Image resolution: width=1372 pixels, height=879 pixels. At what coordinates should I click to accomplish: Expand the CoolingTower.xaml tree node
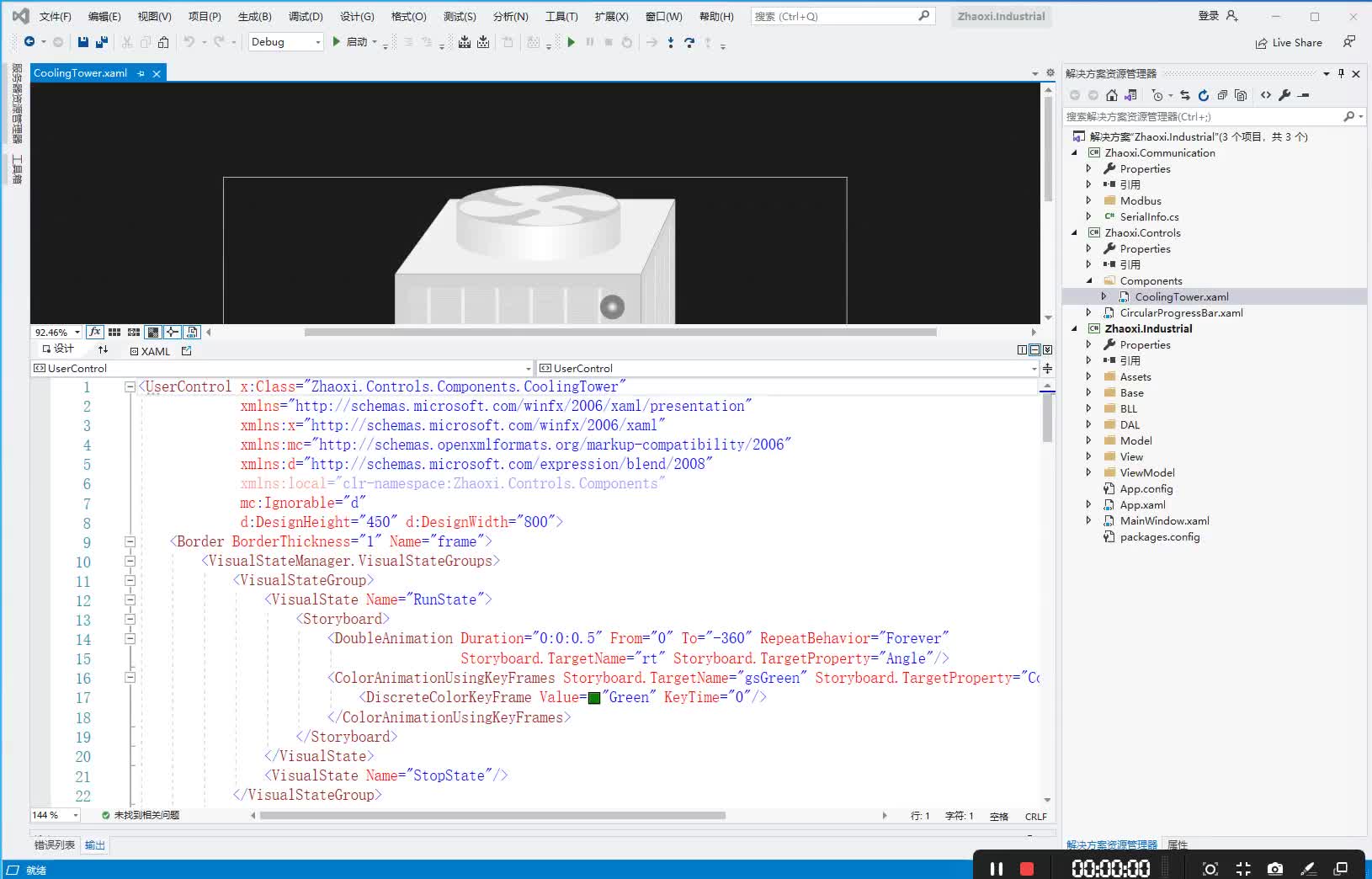[x=1104, y=296]
